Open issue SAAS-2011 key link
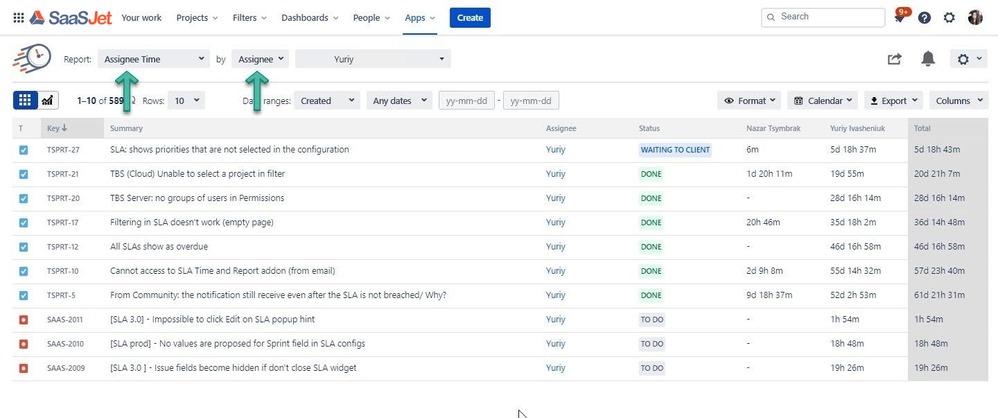The height and width of the screenshot is (418, 998). coord(65,319)
